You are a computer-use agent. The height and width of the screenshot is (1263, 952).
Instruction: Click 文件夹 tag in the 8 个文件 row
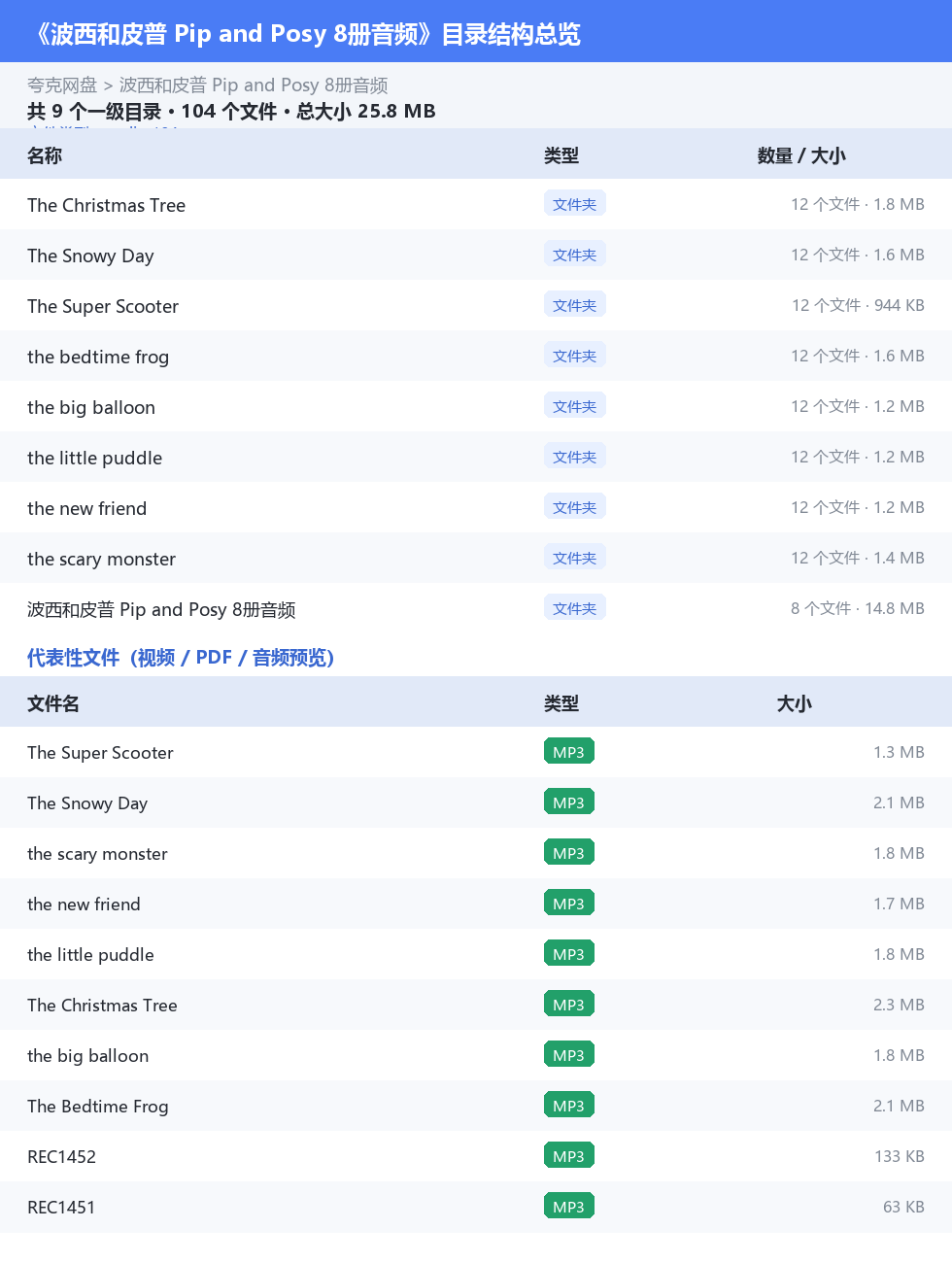(x=575, y=607)
